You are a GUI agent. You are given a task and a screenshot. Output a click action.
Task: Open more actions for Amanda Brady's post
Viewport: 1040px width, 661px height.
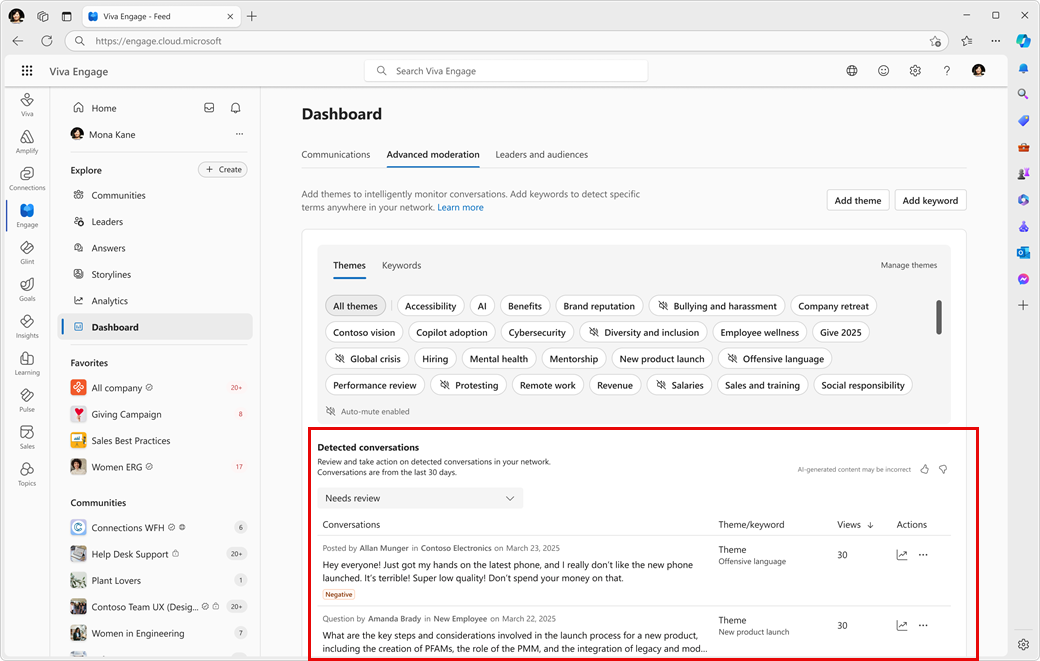(922, 625)
